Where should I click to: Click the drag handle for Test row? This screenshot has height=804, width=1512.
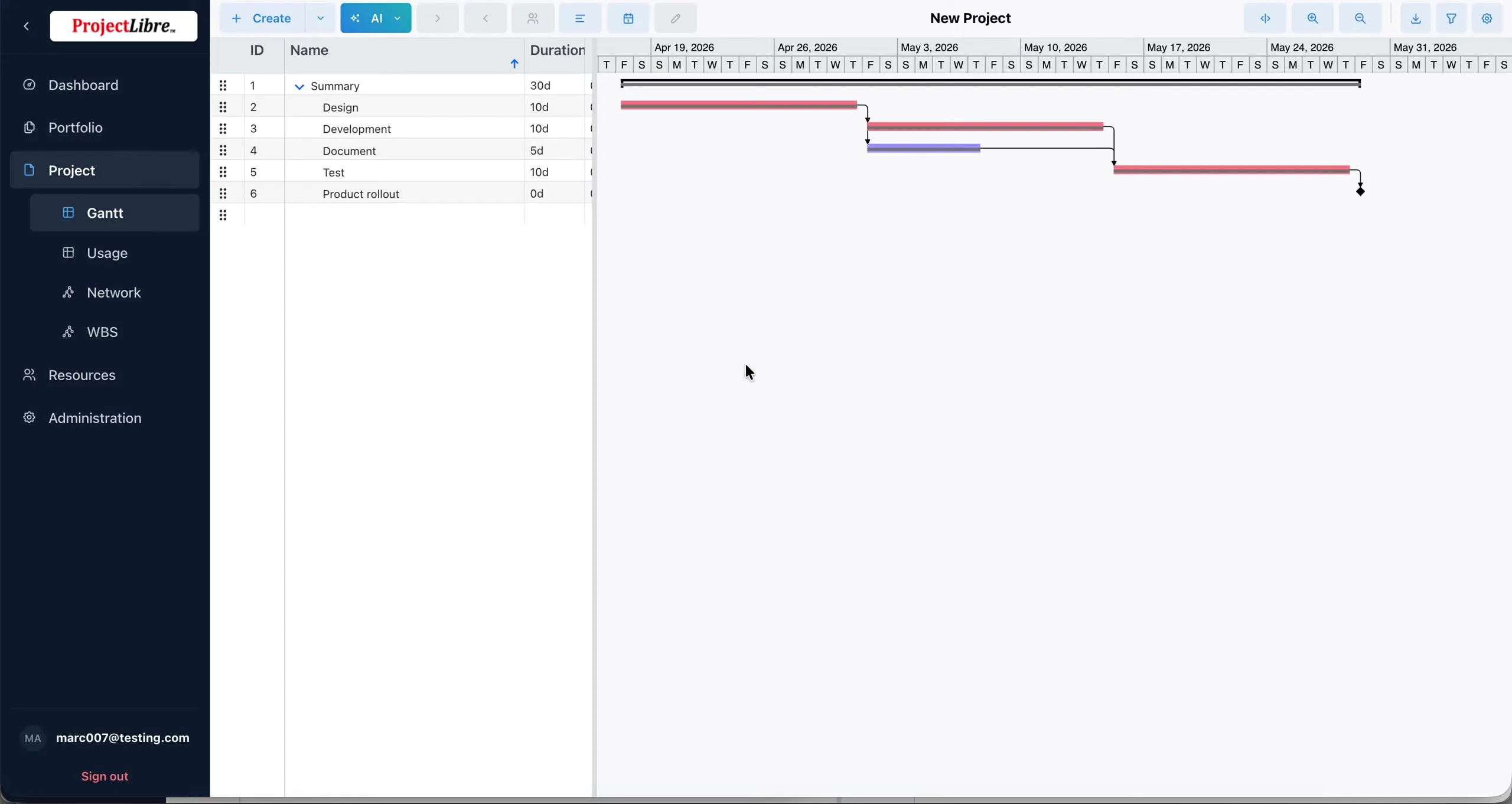click(x=223, y=172)
